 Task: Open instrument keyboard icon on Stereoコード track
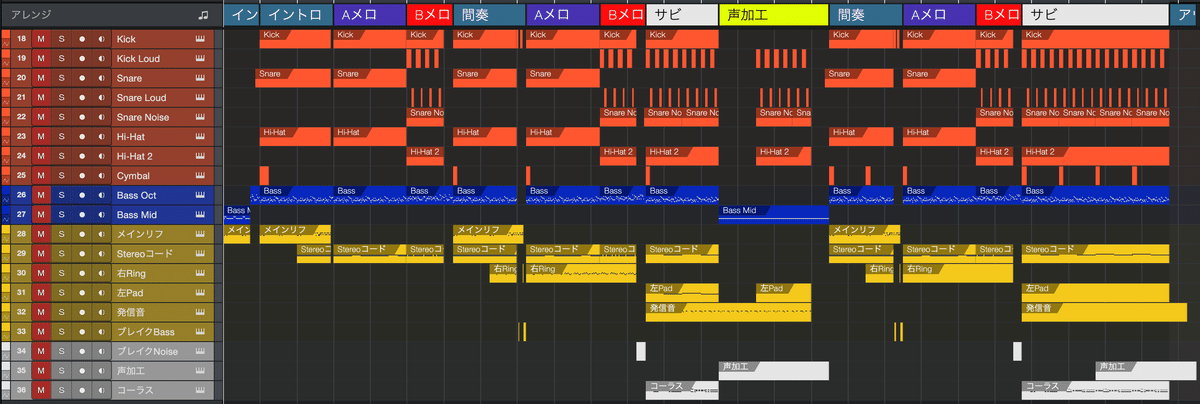[x=199, y=254]
